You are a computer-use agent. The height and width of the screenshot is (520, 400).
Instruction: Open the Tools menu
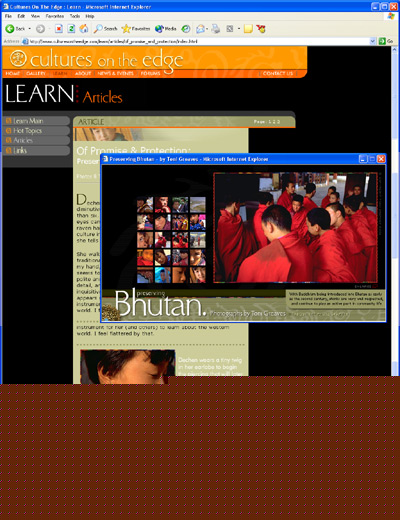[75, 16]
